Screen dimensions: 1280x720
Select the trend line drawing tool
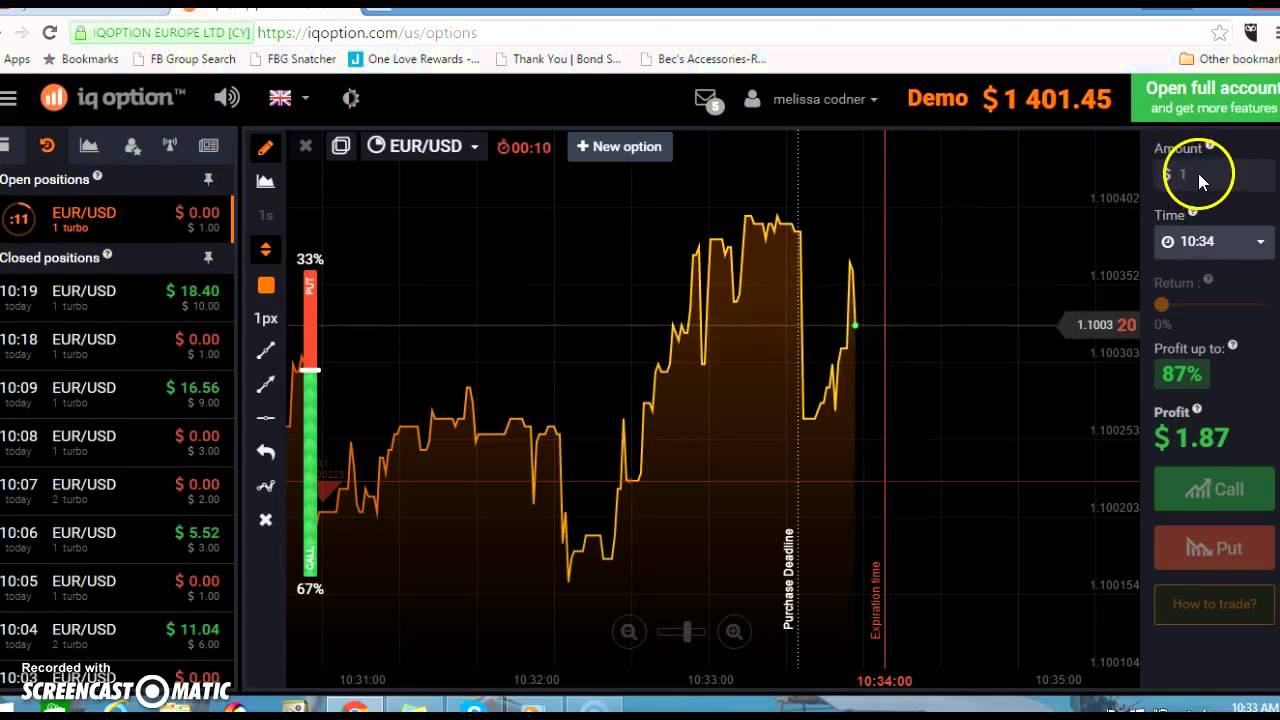click(265, 351)
